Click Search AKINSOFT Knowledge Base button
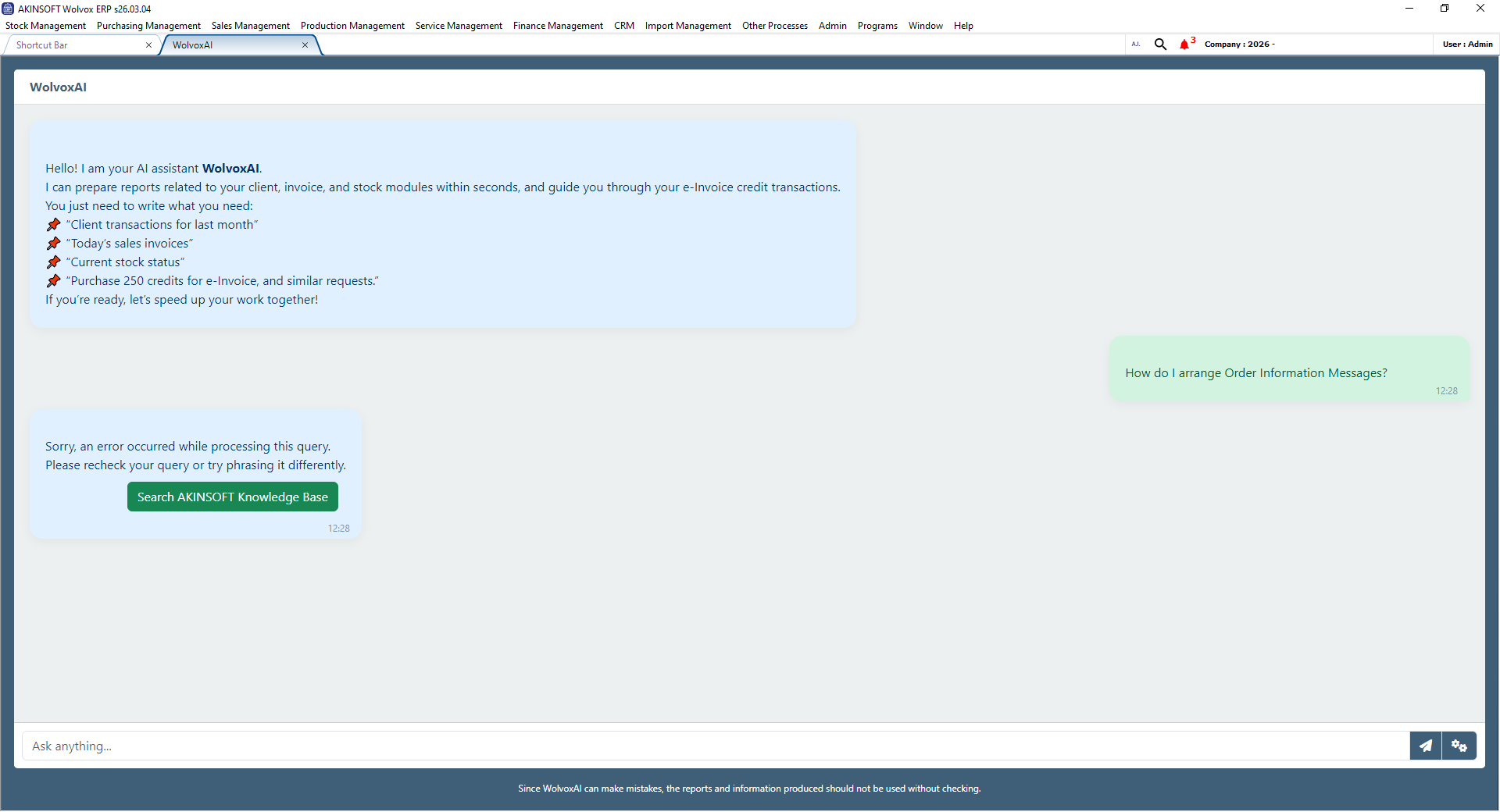Screen dimensions: 1500x812 click(233, 497)
